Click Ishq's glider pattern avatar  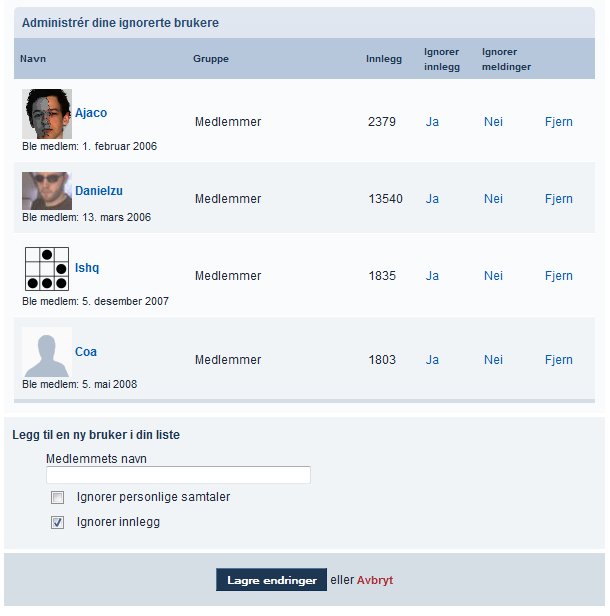coord(47,269)
